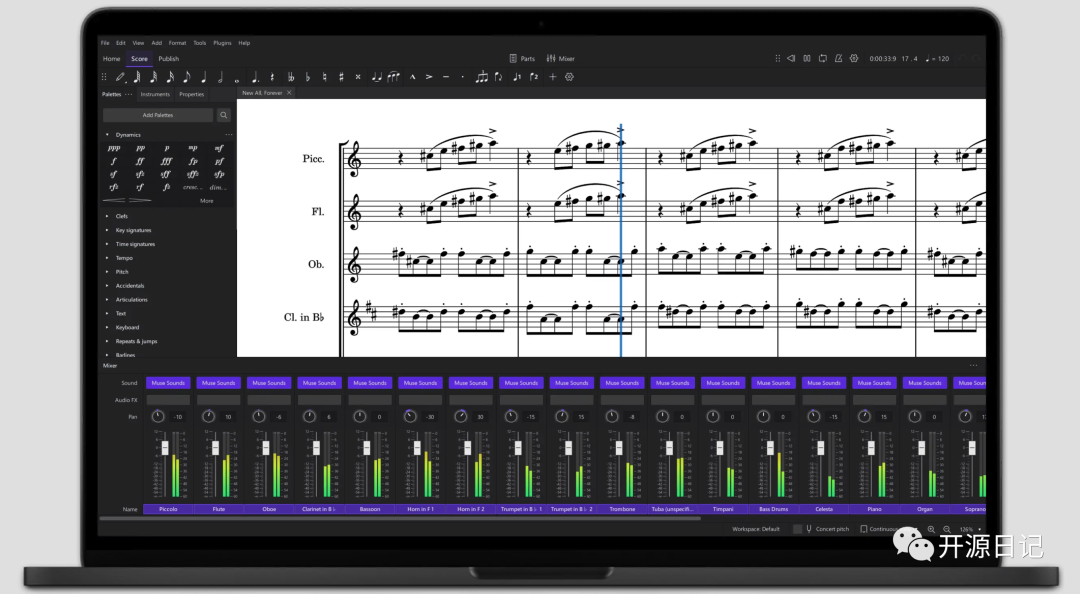1080x594 pixels.
Task: Apply sharp accidental
Action: [x=341, y=77]
